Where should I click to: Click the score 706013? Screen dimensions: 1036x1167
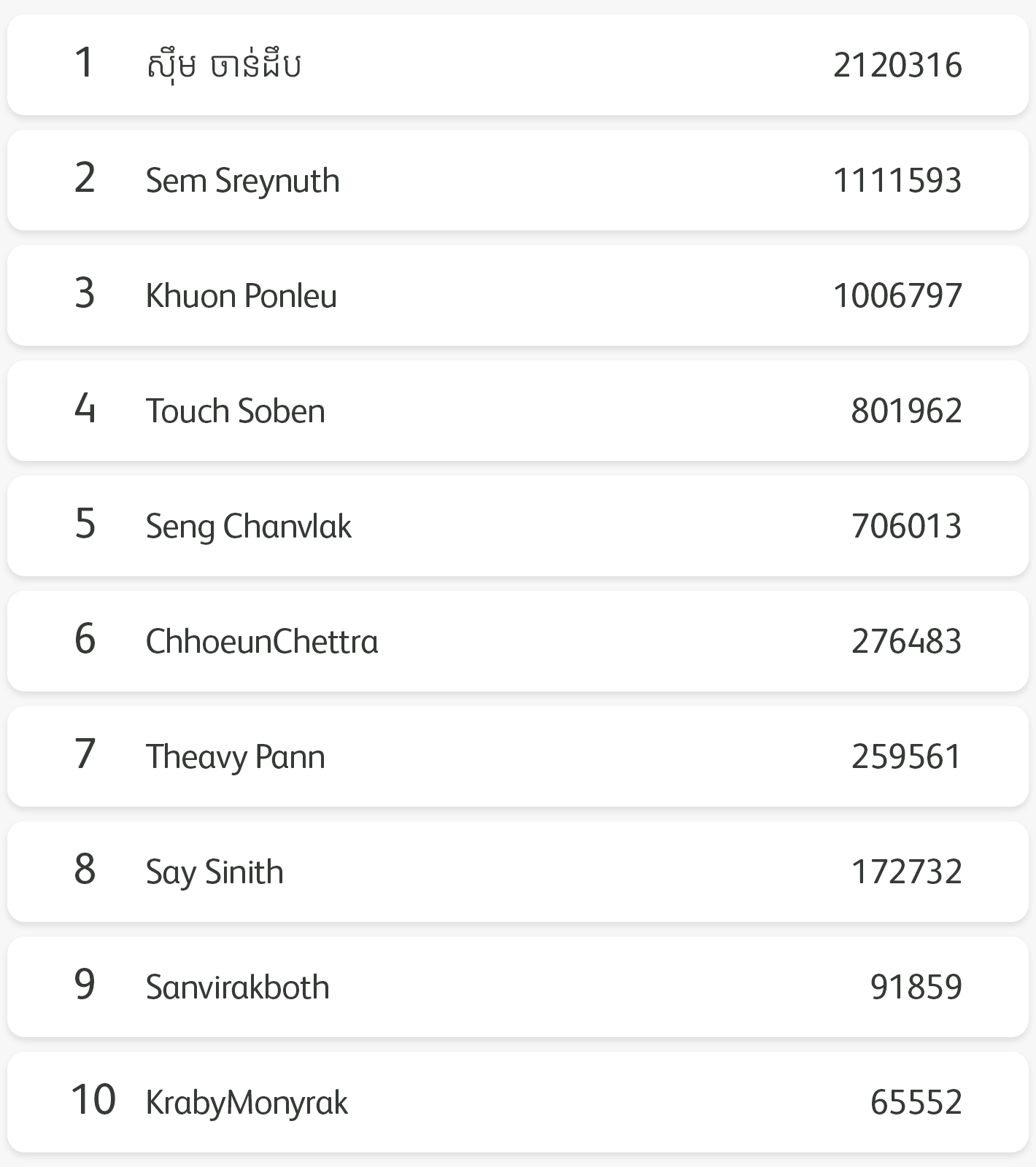click(907, 527)
